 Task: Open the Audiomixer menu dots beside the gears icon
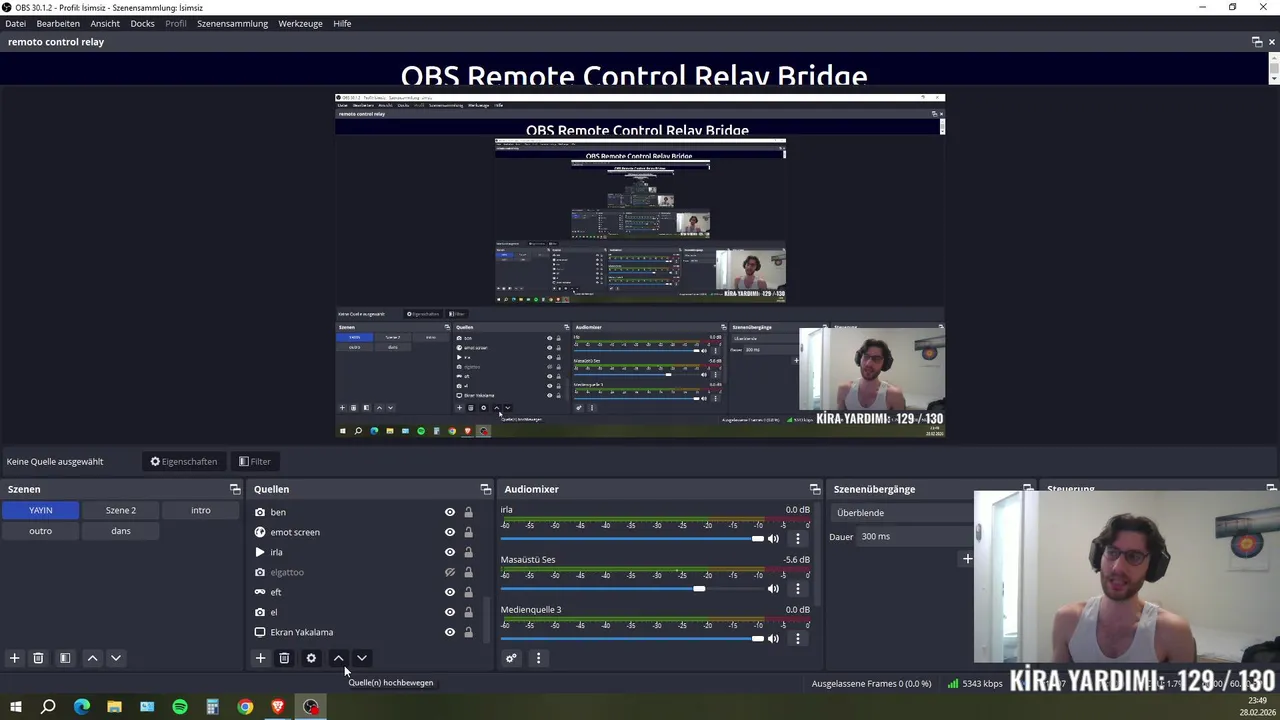(x=538, y=658)
